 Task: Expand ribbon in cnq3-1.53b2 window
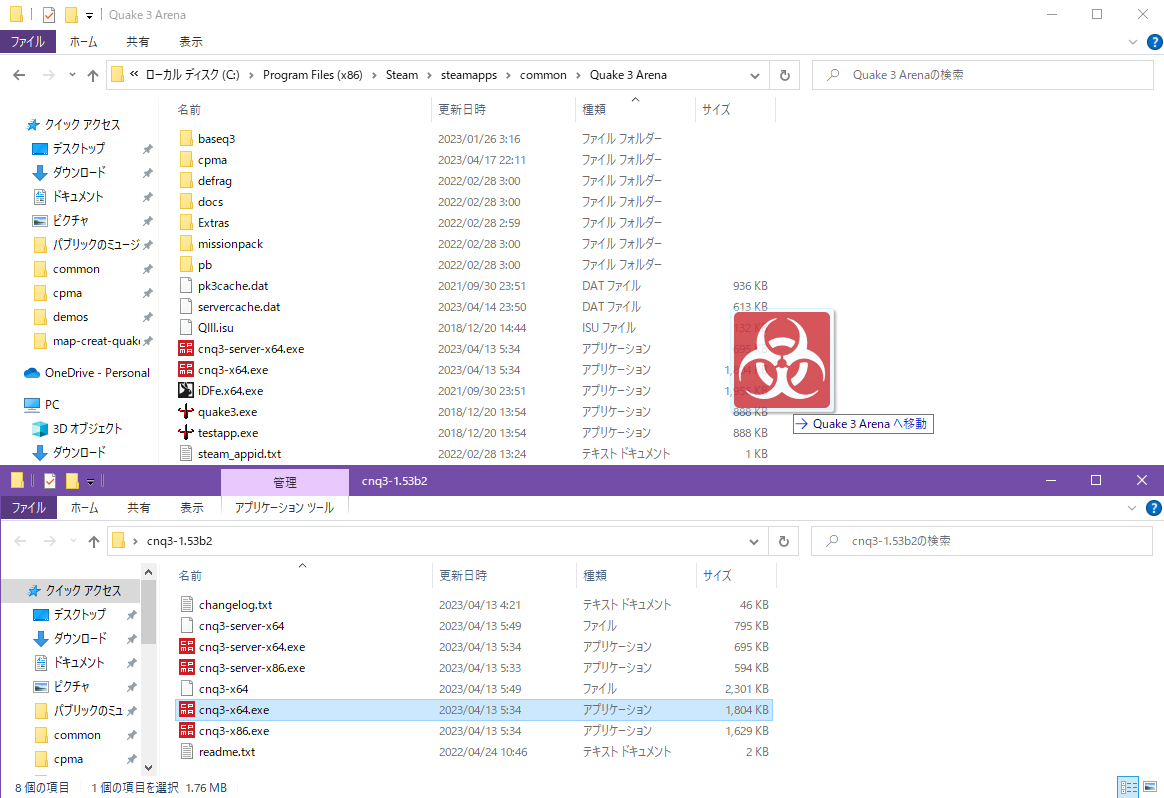pyautogui.click(x=1132, y=508)
